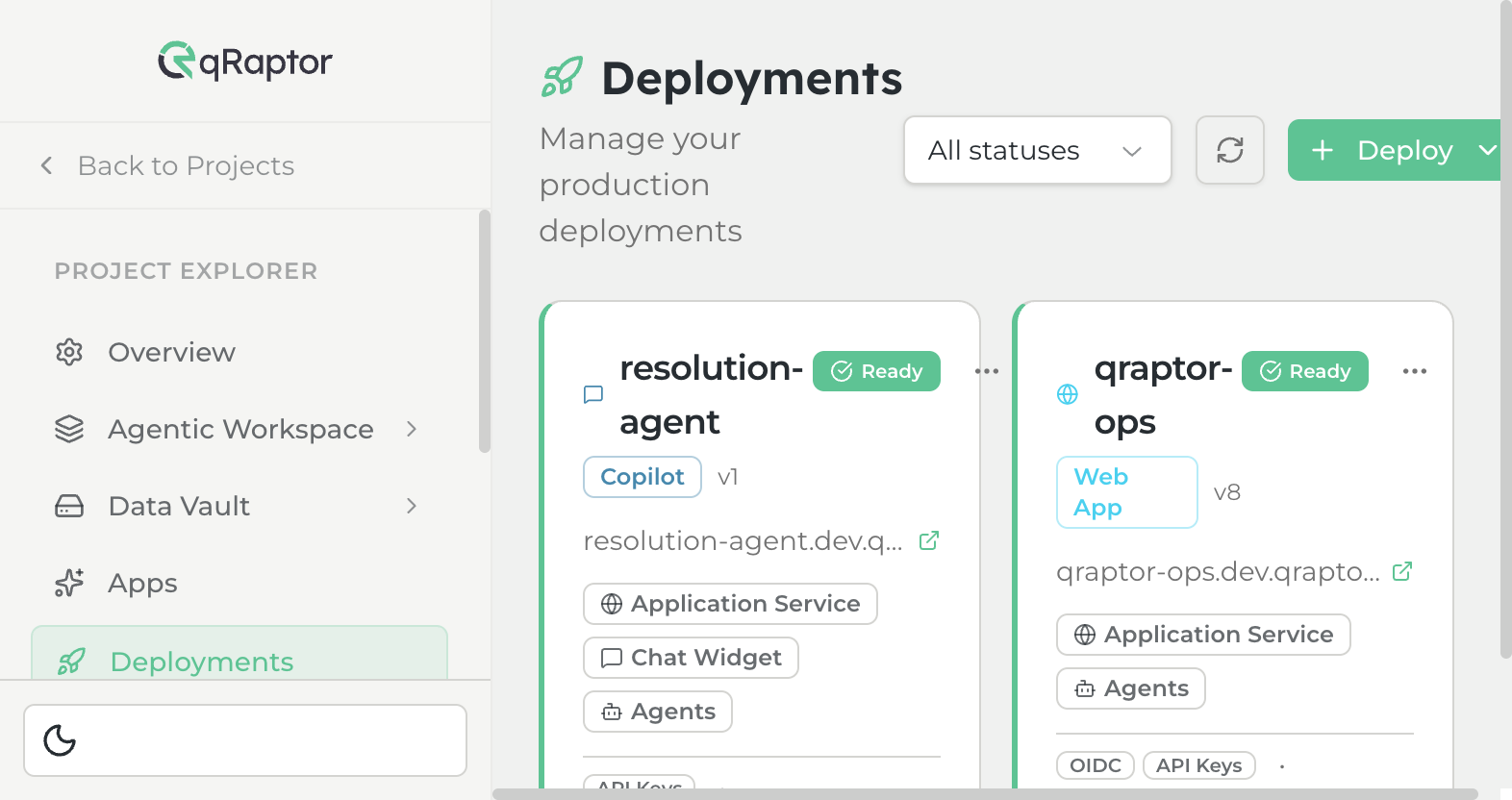Screen dimensions: 1512x800
Task: Click the OIDC tag
Action: pyautogui.click(x=1096, y=765)
